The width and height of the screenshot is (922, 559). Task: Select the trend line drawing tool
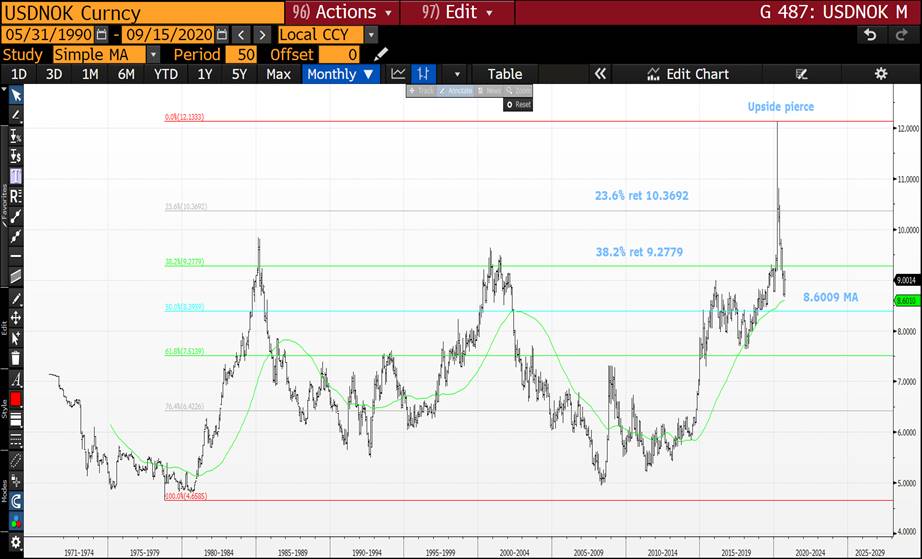16,115
